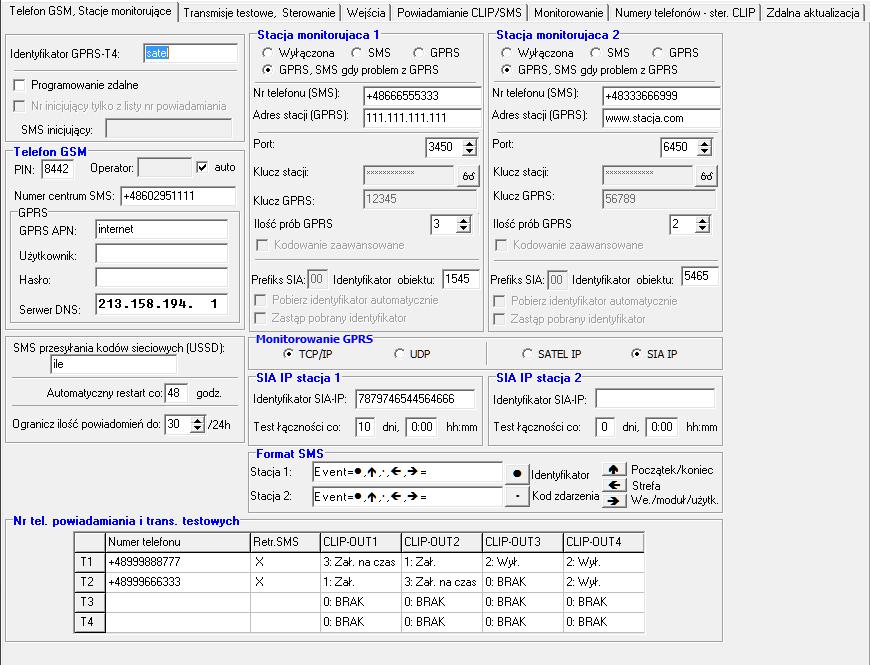Click station 2 Nr telefonu (SMS) field
The width and height of the screenshot is (870, 665).
click(661, 95)
